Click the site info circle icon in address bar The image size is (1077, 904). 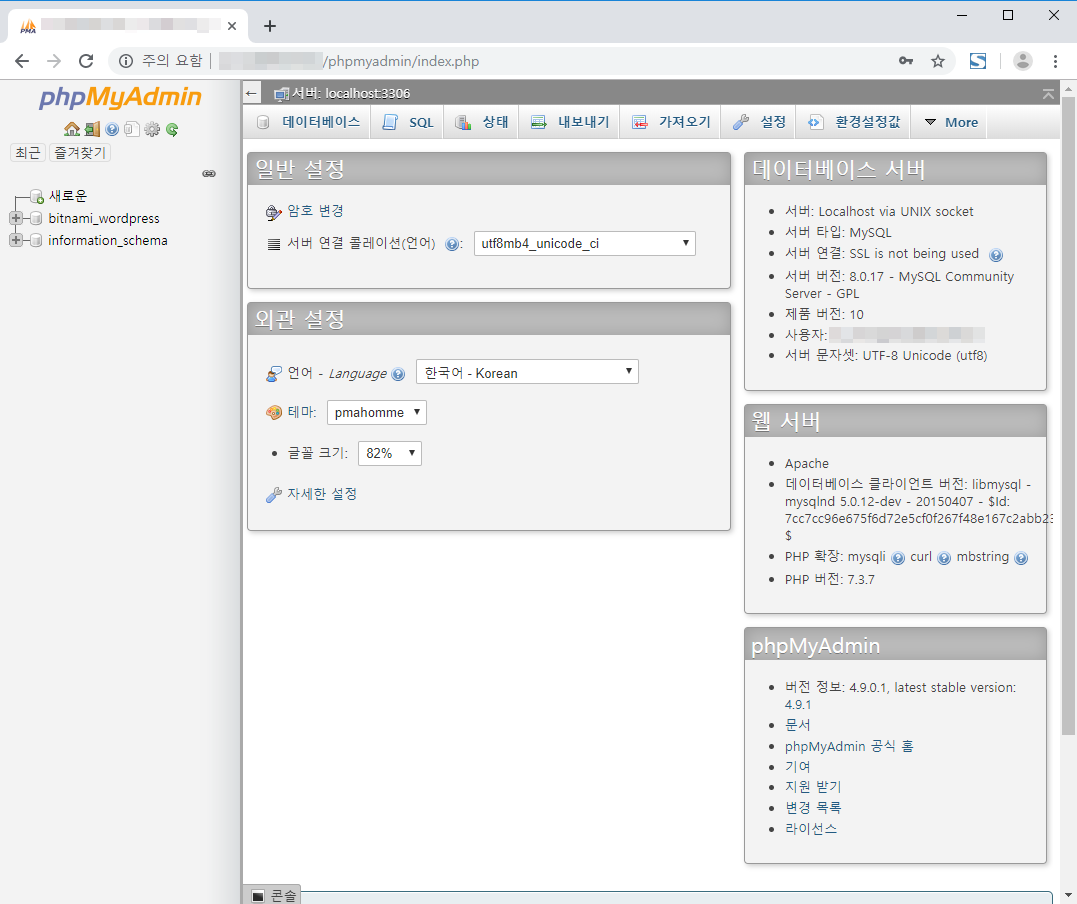126,61
